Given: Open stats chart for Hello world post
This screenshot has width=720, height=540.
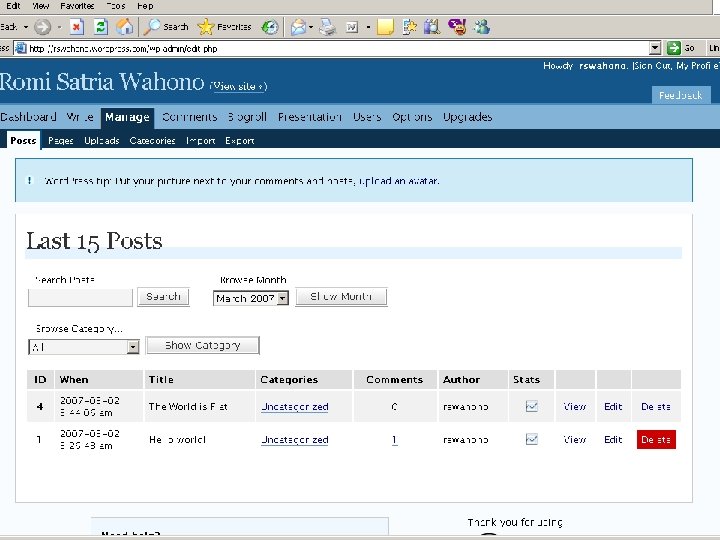Looking at the screenshot, I should tap(531, 439).
